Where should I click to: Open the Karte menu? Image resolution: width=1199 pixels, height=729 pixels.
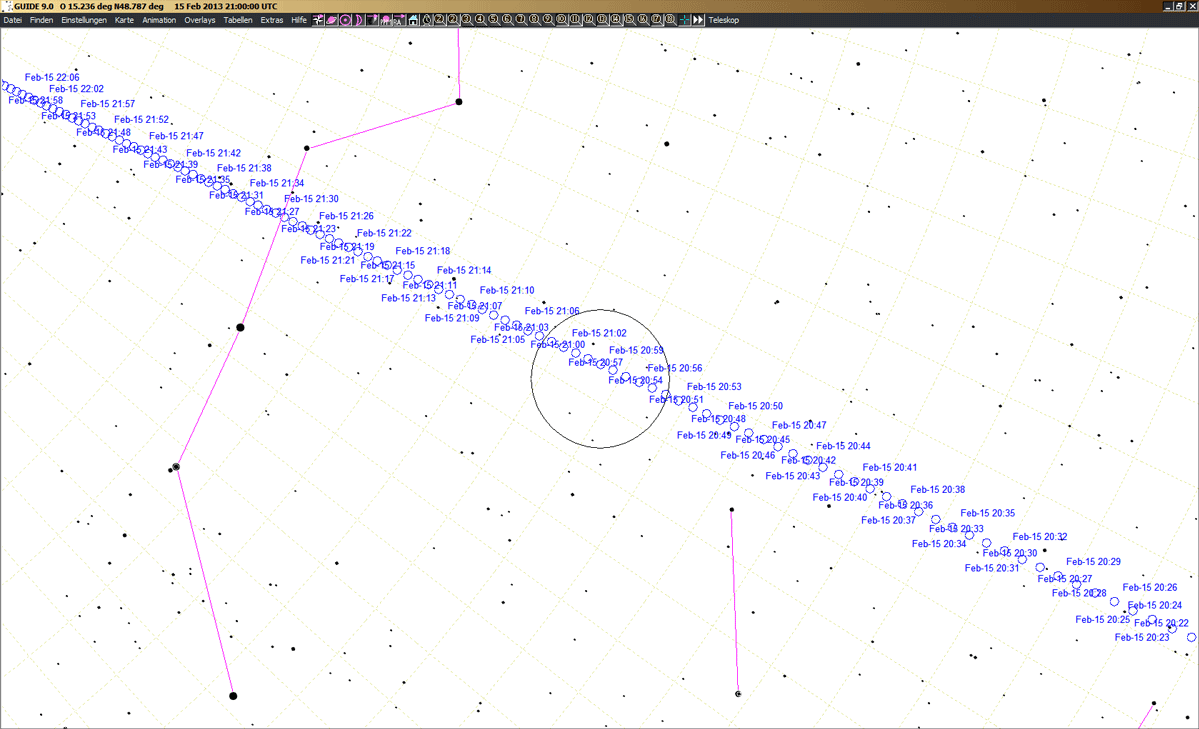pos(124,20)
